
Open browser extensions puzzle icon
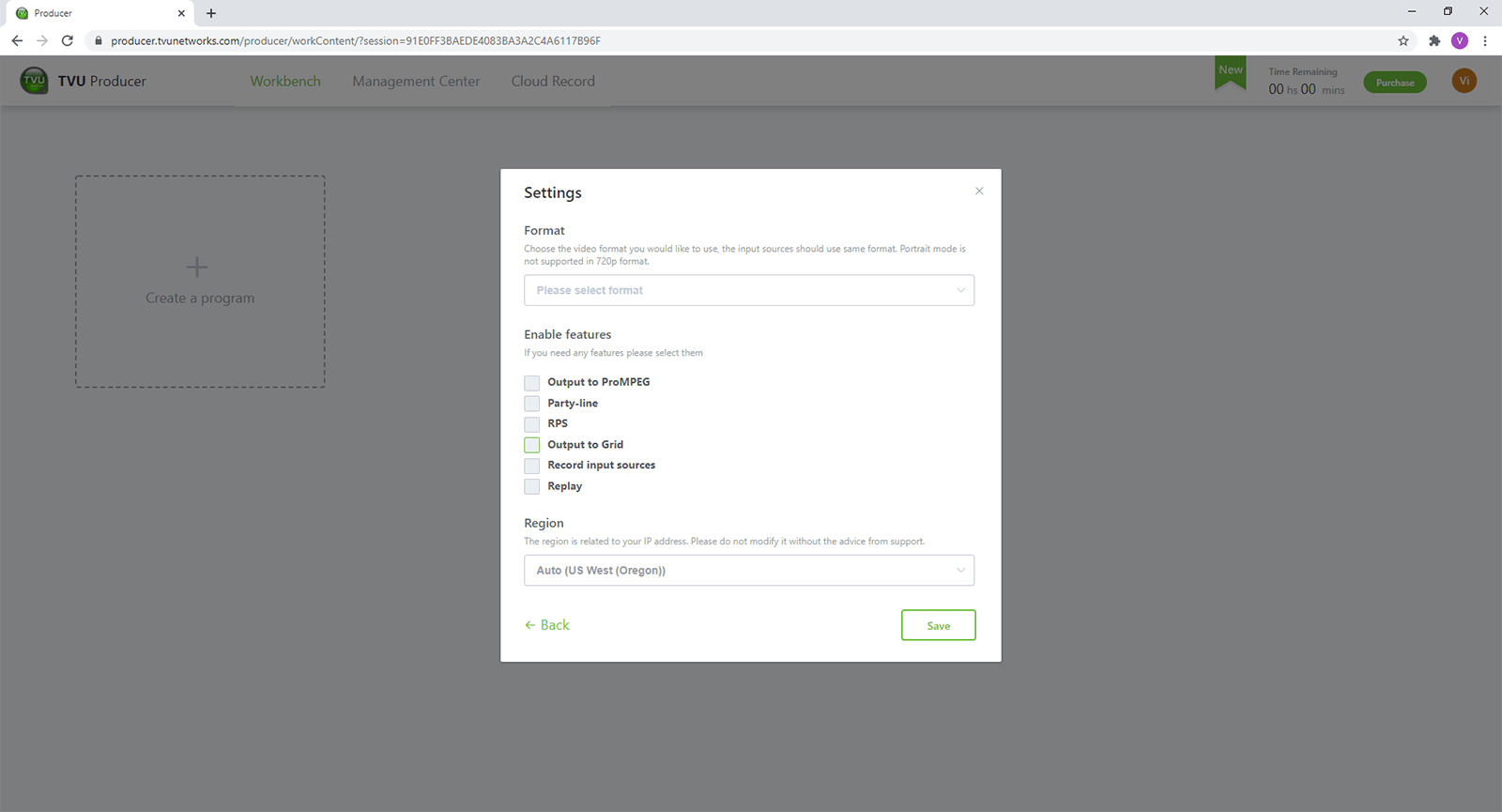click(x=1434, y=40)
